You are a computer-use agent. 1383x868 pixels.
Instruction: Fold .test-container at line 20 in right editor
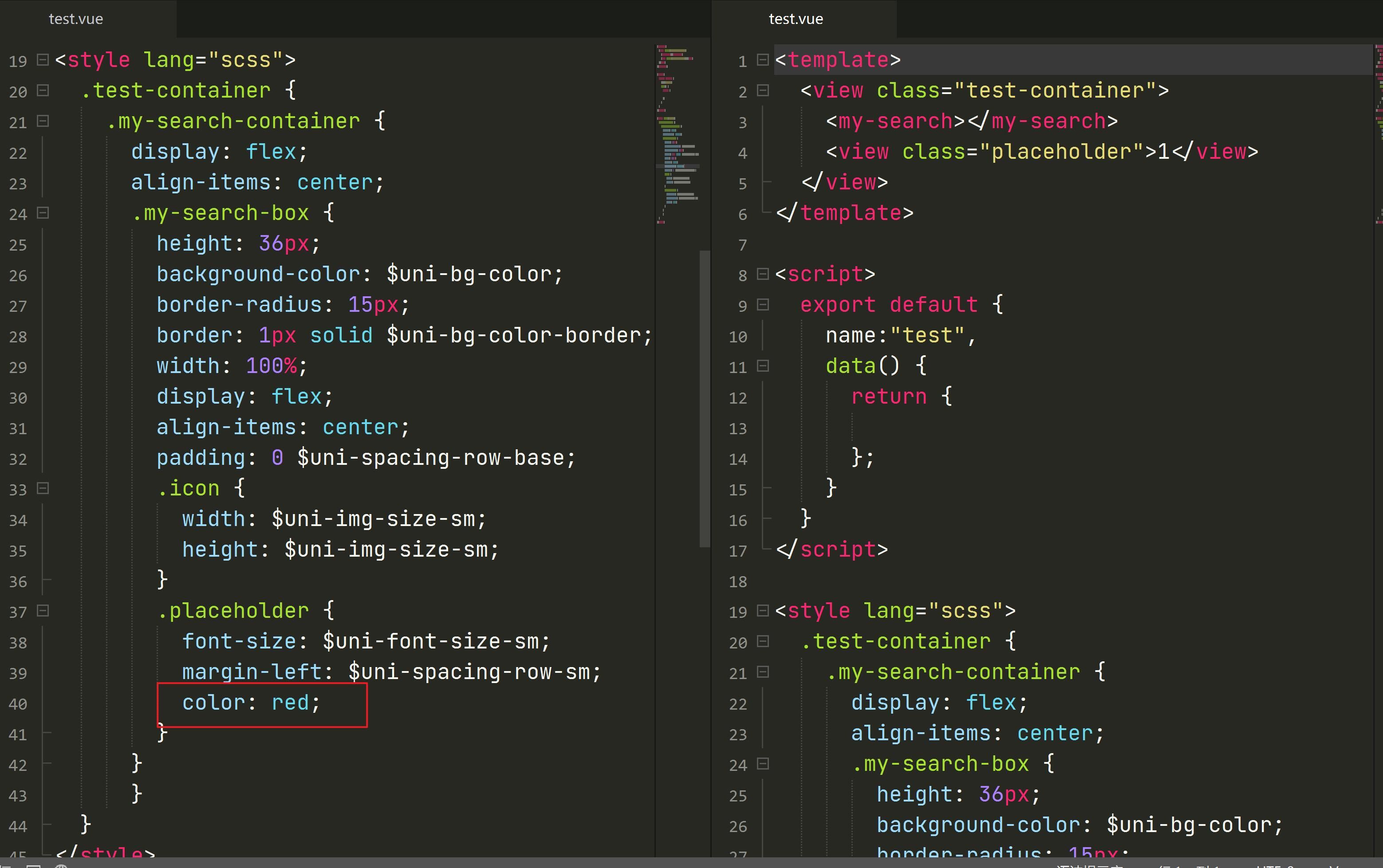762,641
